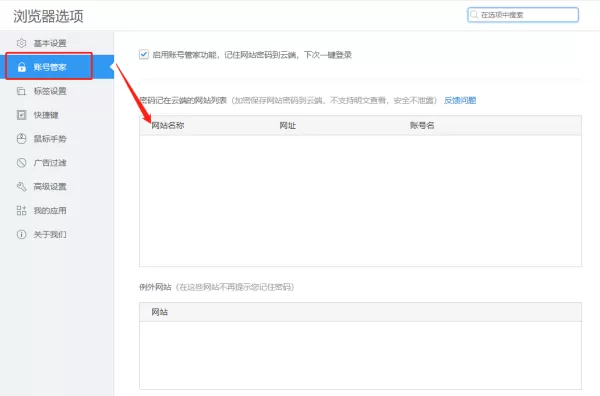Click the wrench icon beside 高级设置

[21, 186]
